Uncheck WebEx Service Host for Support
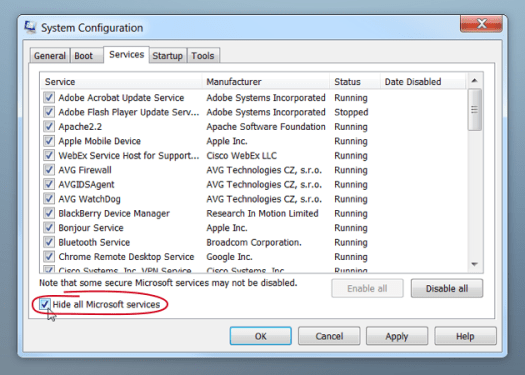This screenshot has width=525, height=375. pos(49,155)
